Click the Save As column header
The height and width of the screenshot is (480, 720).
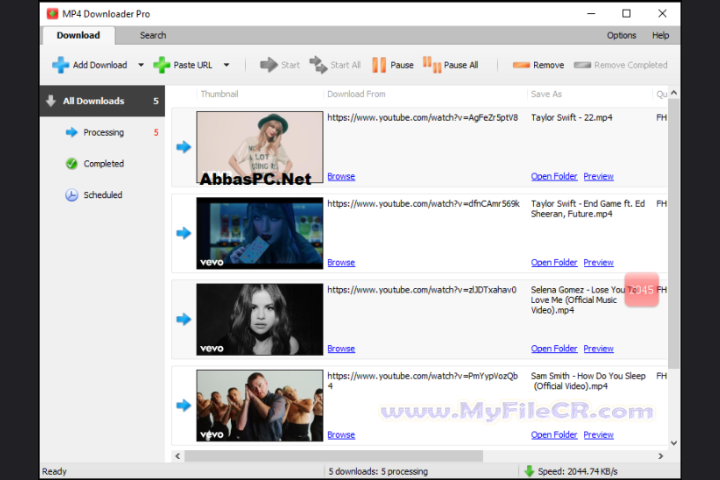546,94
